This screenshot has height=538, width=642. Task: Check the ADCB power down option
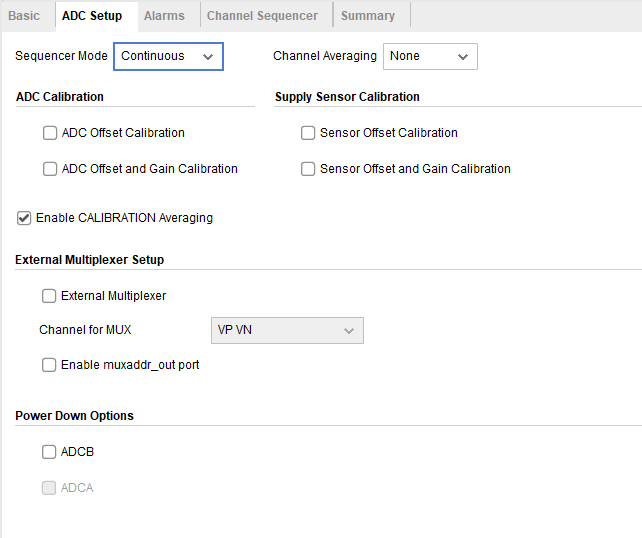[x=49, y=452]
